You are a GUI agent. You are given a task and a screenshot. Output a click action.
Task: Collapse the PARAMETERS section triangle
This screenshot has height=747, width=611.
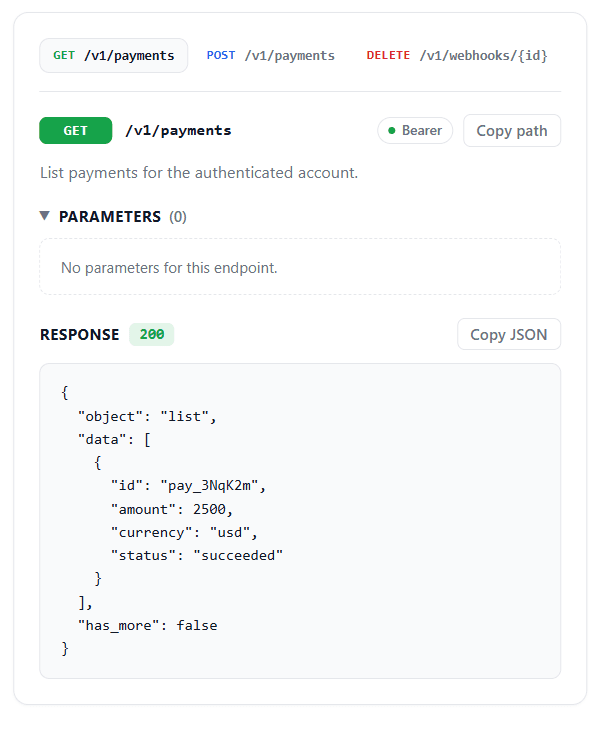45,216
